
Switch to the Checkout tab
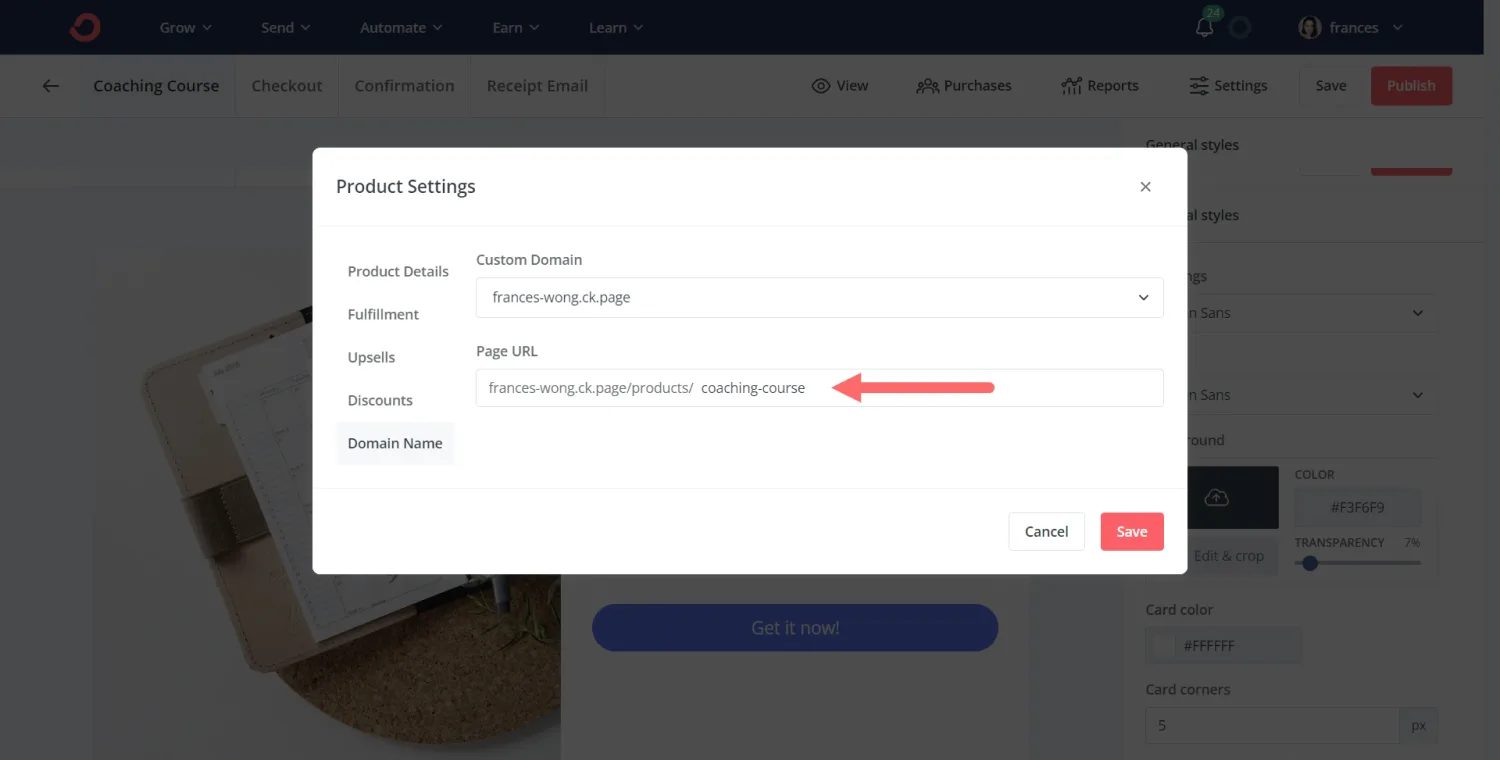click(x=287, y=86)
